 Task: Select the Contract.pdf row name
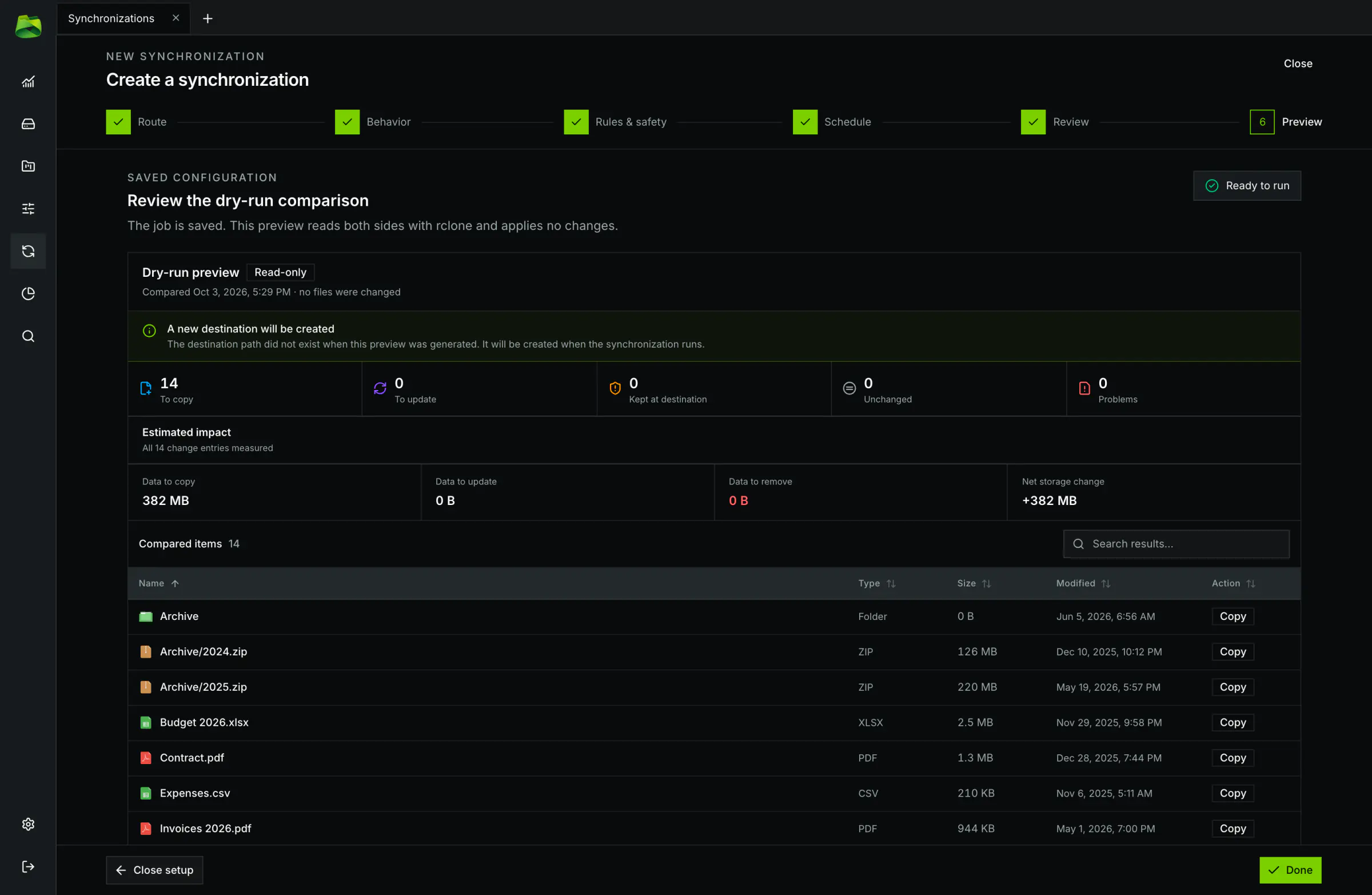(x=192, y=758)
